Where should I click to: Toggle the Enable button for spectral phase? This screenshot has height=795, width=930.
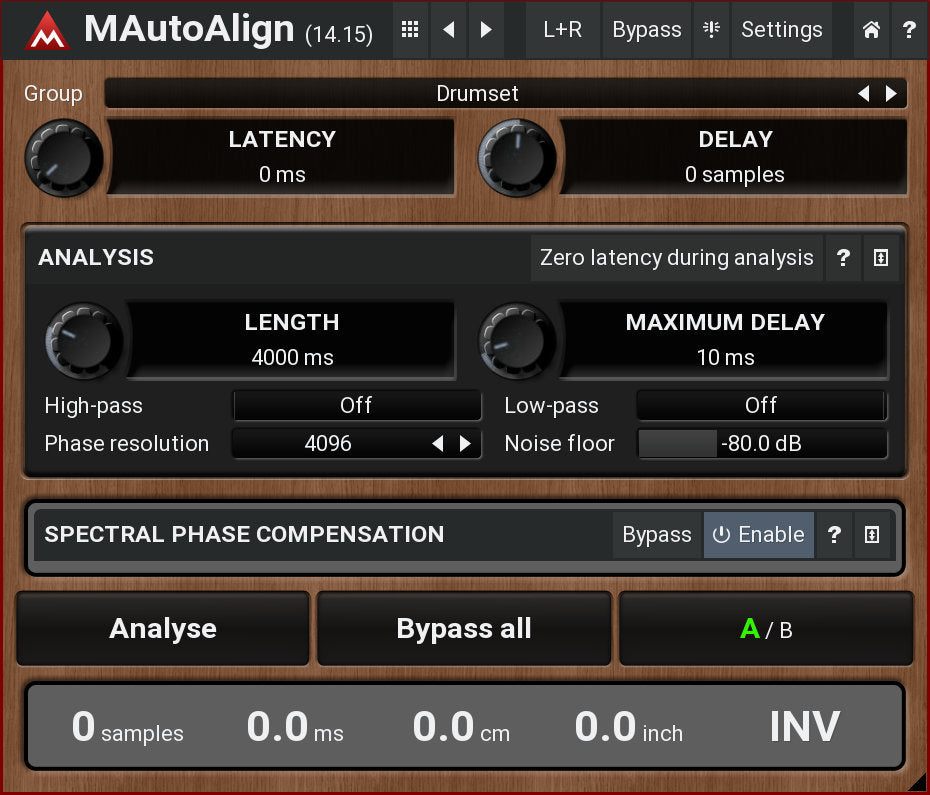tap(758, 535)
